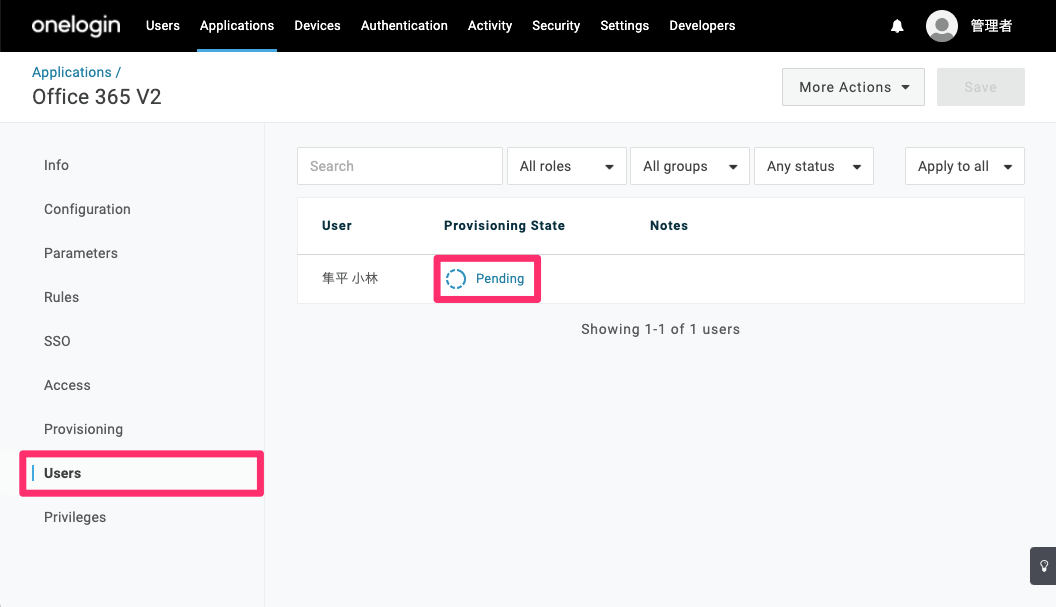Select the Configuration sidebar tab

pyautogui.click(x=88, y=209)
